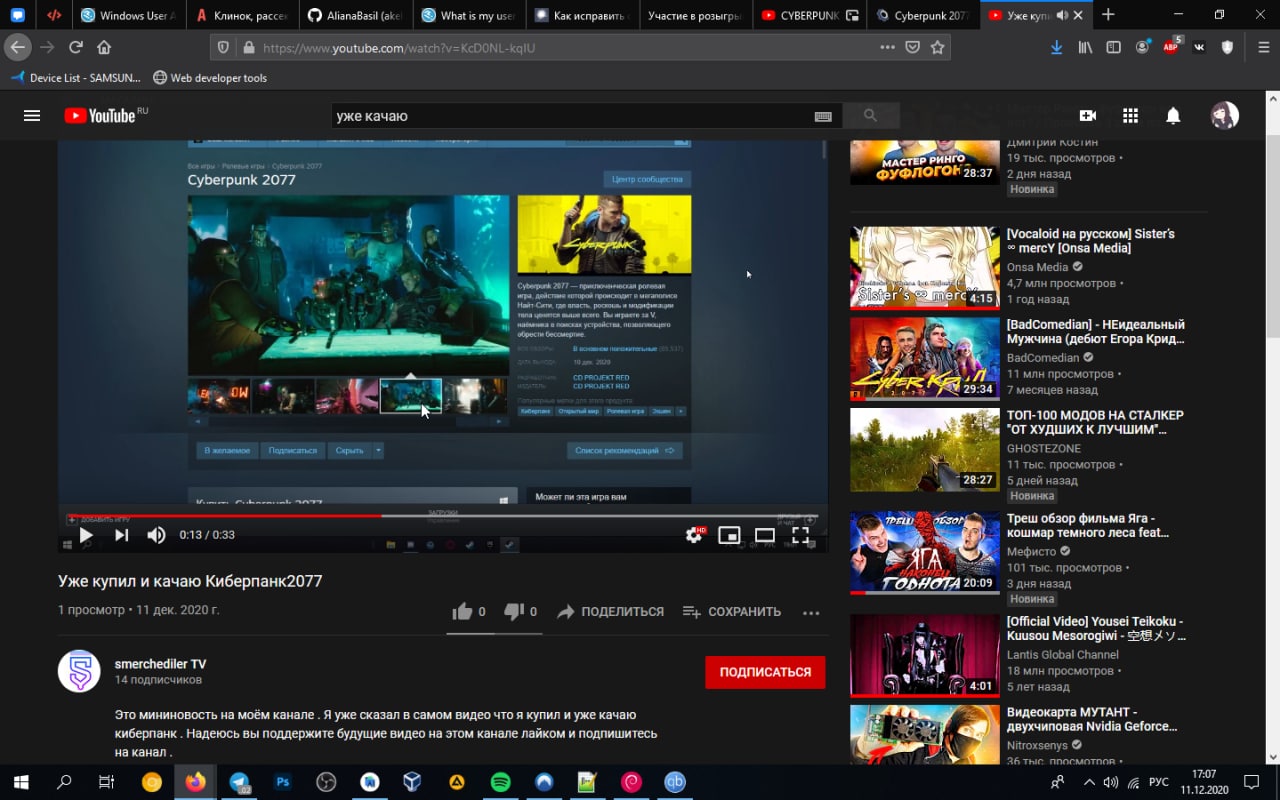The height and width of the screenshot is (800, 1280).
Task: Open the account avatar menu
Action: 1224,116
